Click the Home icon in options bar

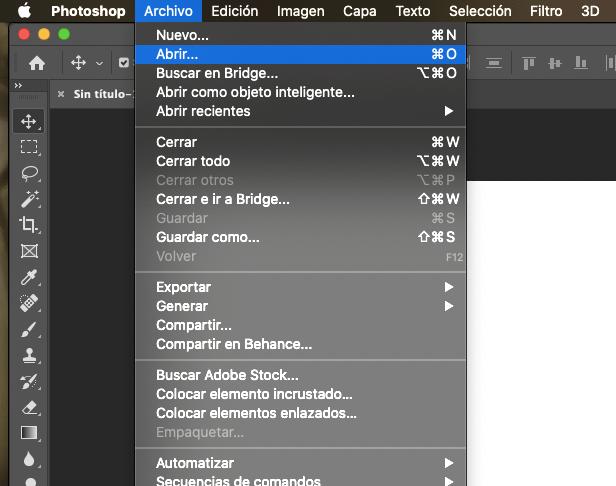(x=37, y=63)
